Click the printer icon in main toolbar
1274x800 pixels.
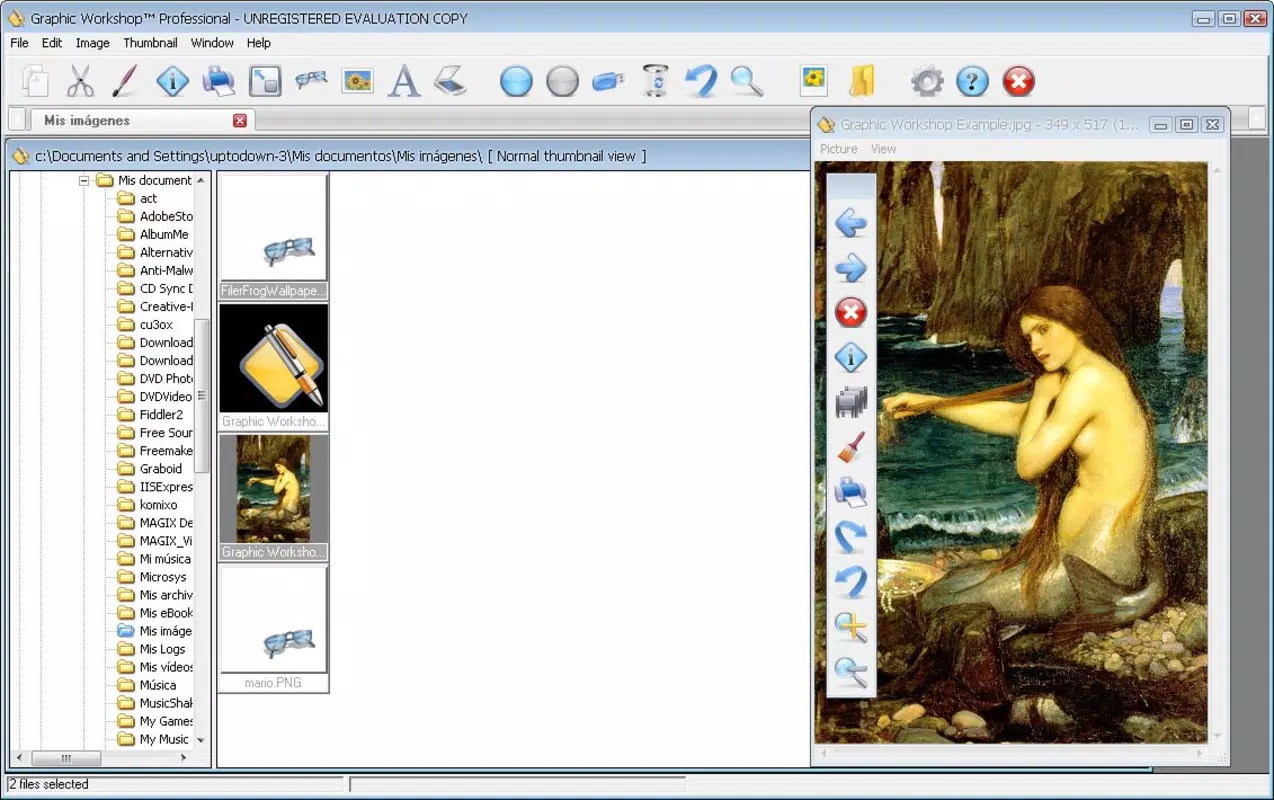click(x=218, y=81)
